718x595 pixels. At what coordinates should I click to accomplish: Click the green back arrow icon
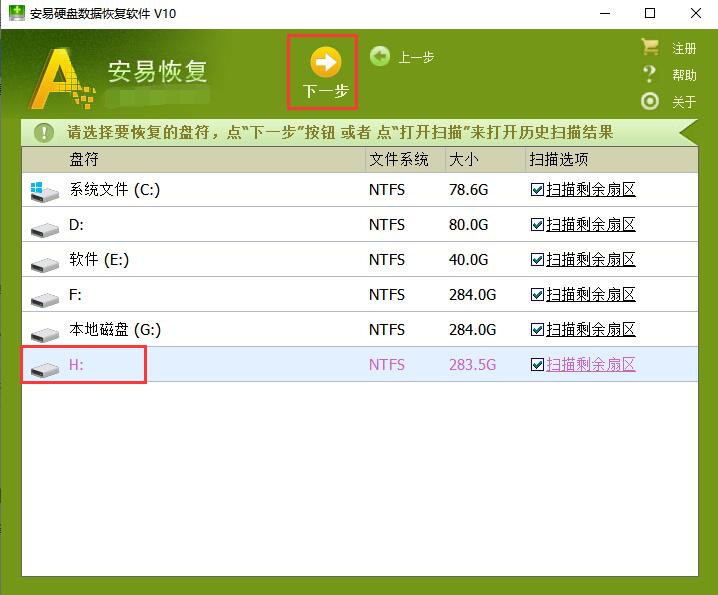click(380, 56)
